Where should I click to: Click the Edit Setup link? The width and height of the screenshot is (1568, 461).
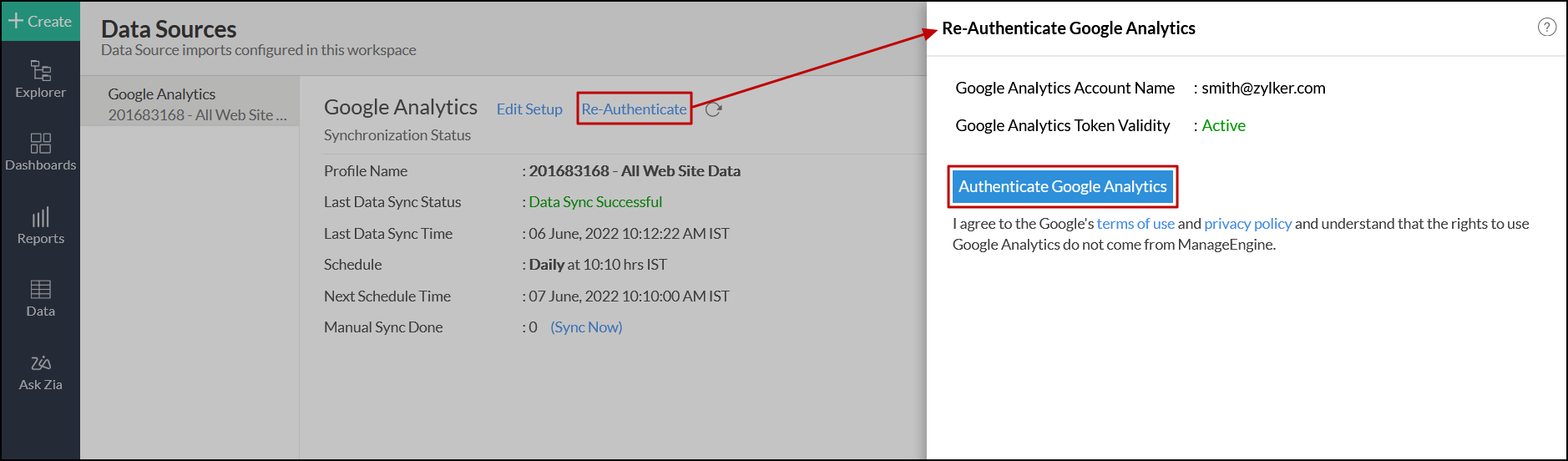tap(529, 109)
